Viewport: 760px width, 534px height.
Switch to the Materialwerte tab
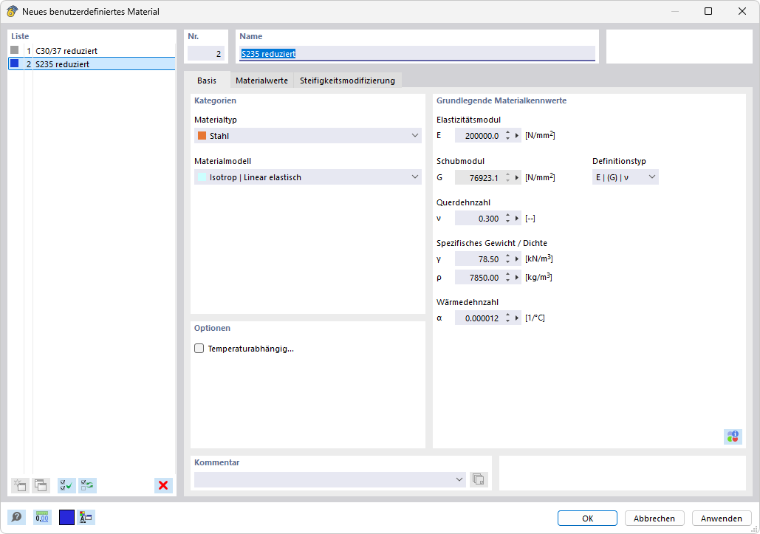tap(262, 80)
